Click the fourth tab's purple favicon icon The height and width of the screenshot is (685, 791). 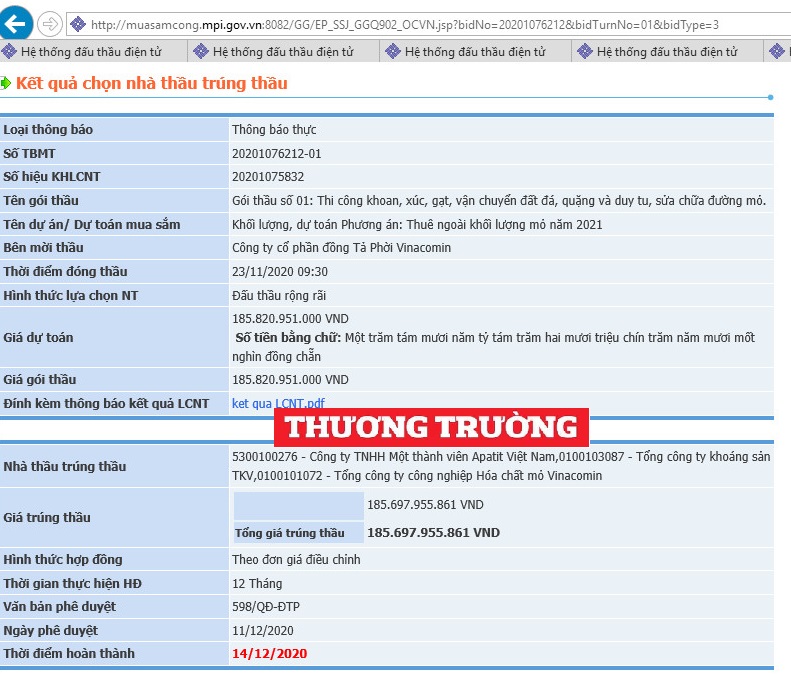(584, 51)
